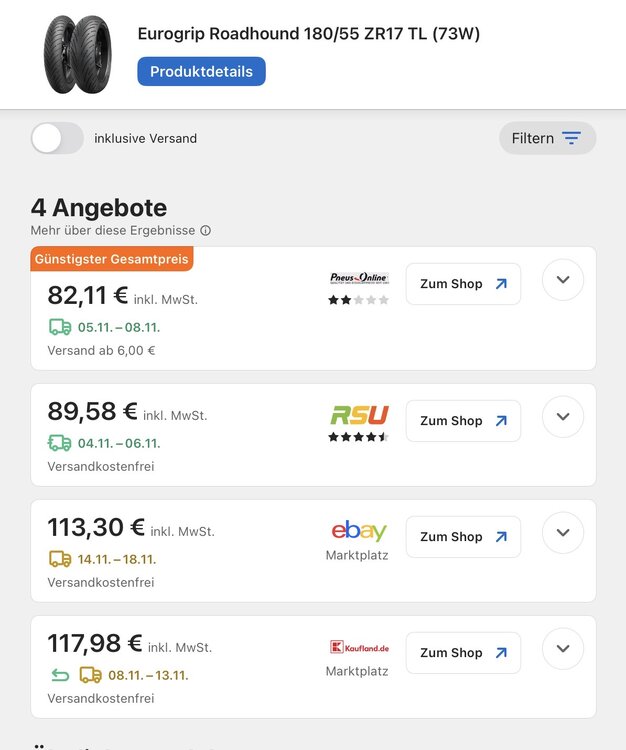Click the RSU star rating
The height and width of the screenshot is (750, 626).
(x=358, y=437)
